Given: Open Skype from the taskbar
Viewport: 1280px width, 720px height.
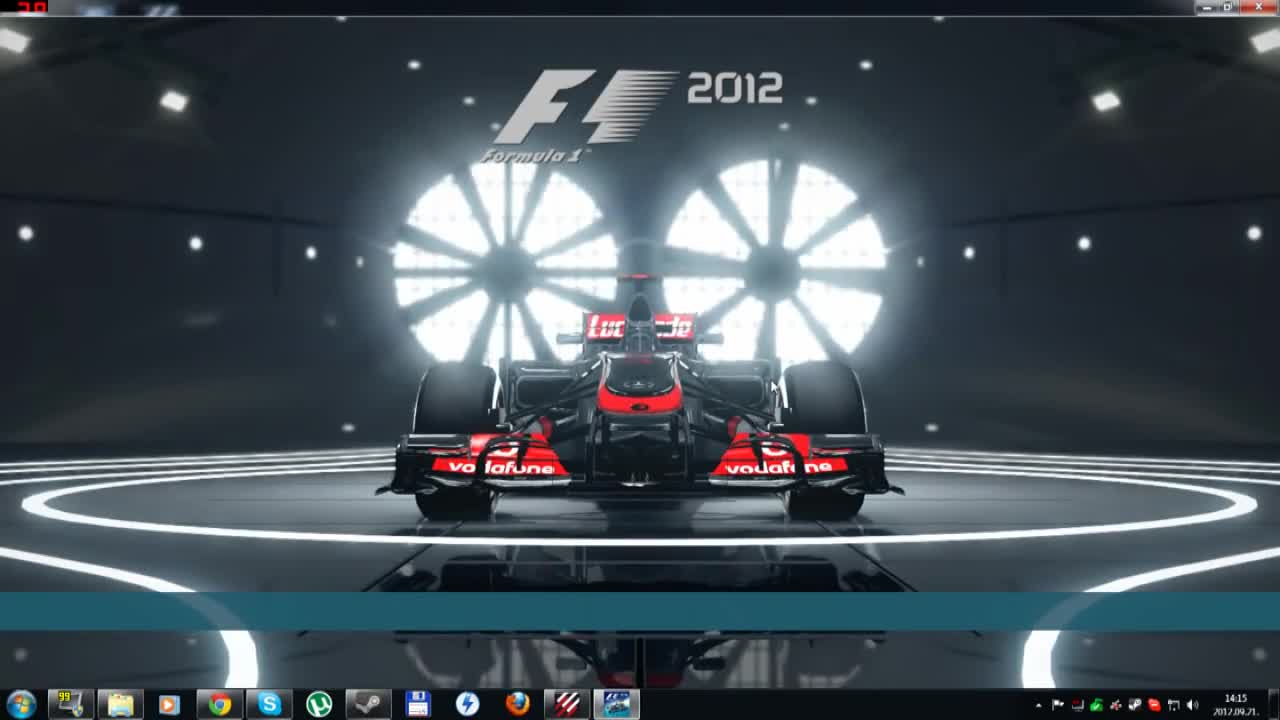Looking at the screenshot, I should 269,704.
